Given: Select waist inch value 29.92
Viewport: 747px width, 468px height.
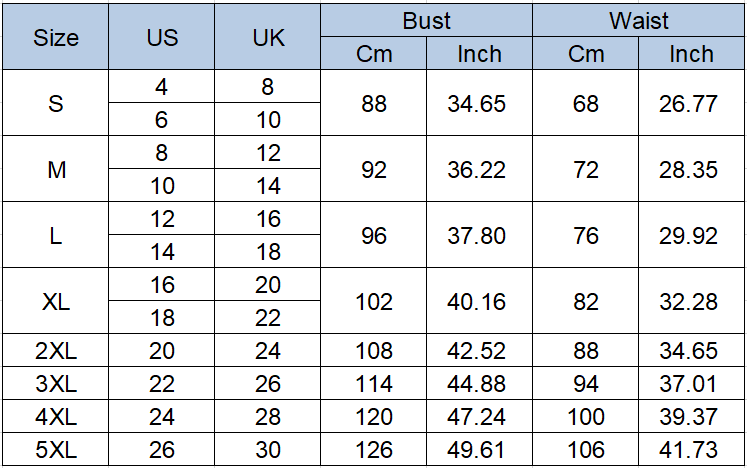Looking at the screenshot, I should coord(691,234).
